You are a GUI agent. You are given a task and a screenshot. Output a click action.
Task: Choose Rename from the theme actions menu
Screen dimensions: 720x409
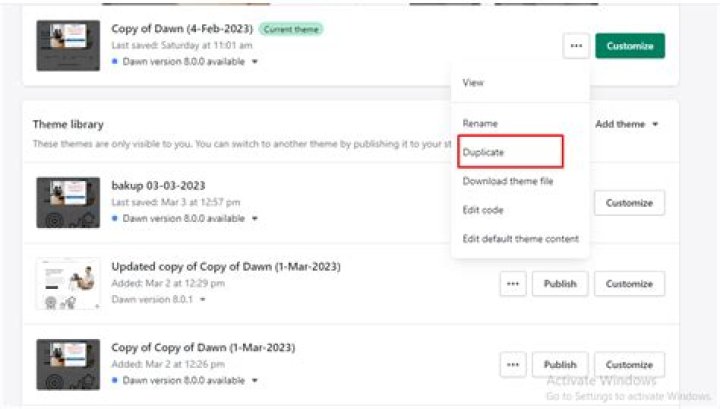click(480, 123)
